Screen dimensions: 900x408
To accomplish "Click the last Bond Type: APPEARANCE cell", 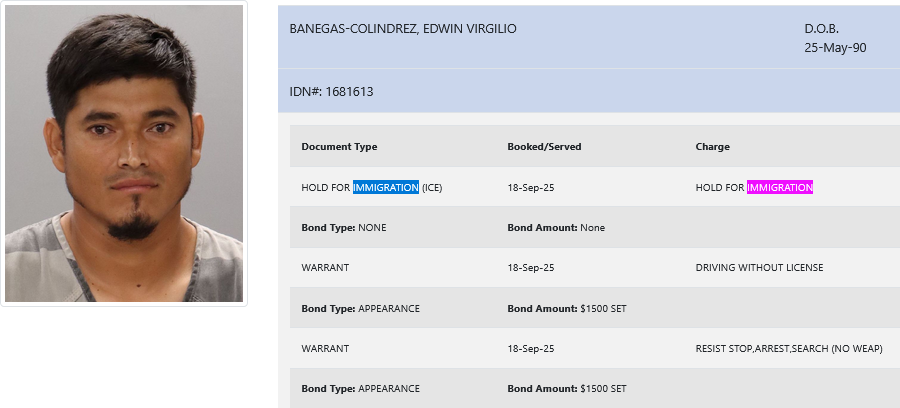I will coord(360,388).
